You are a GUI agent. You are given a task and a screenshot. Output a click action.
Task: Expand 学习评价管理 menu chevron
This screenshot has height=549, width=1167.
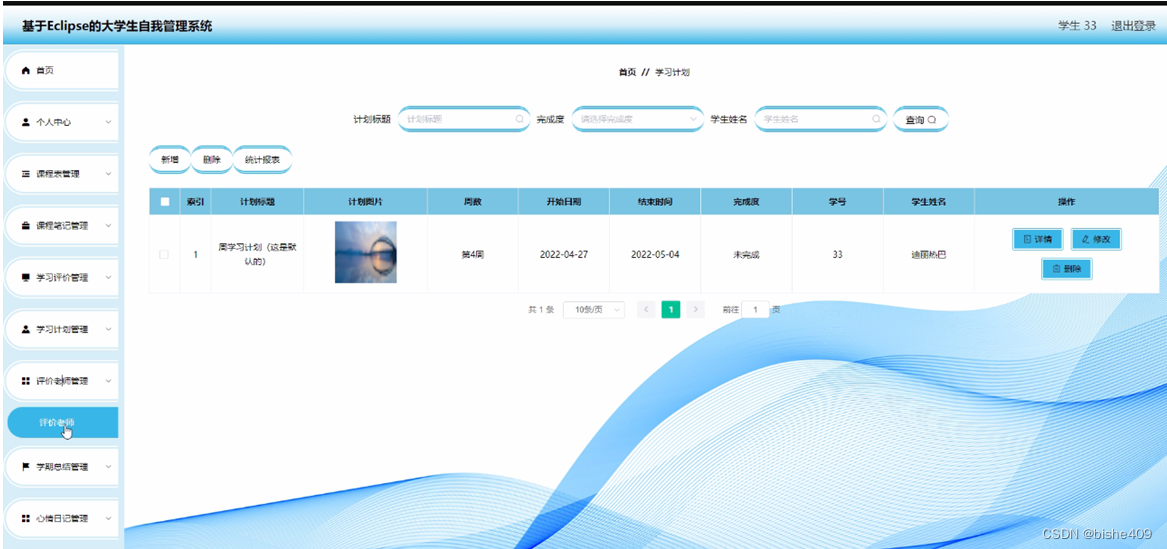pyautogui.click(x=109, y=277)
